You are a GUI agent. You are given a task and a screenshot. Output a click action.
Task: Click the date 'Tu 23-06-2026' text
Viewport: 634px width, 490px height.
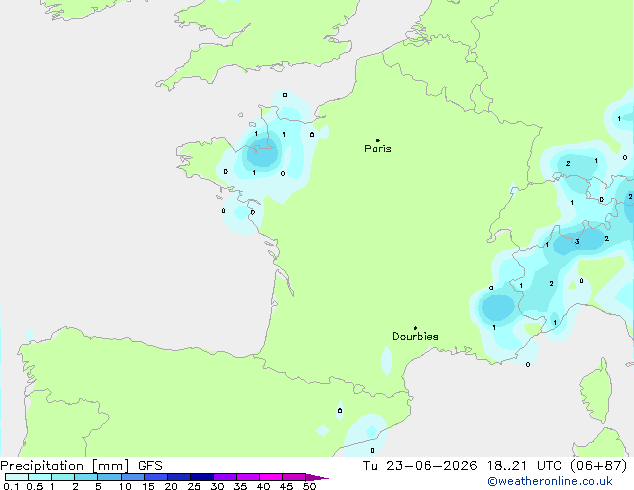(x=420, y=466)
